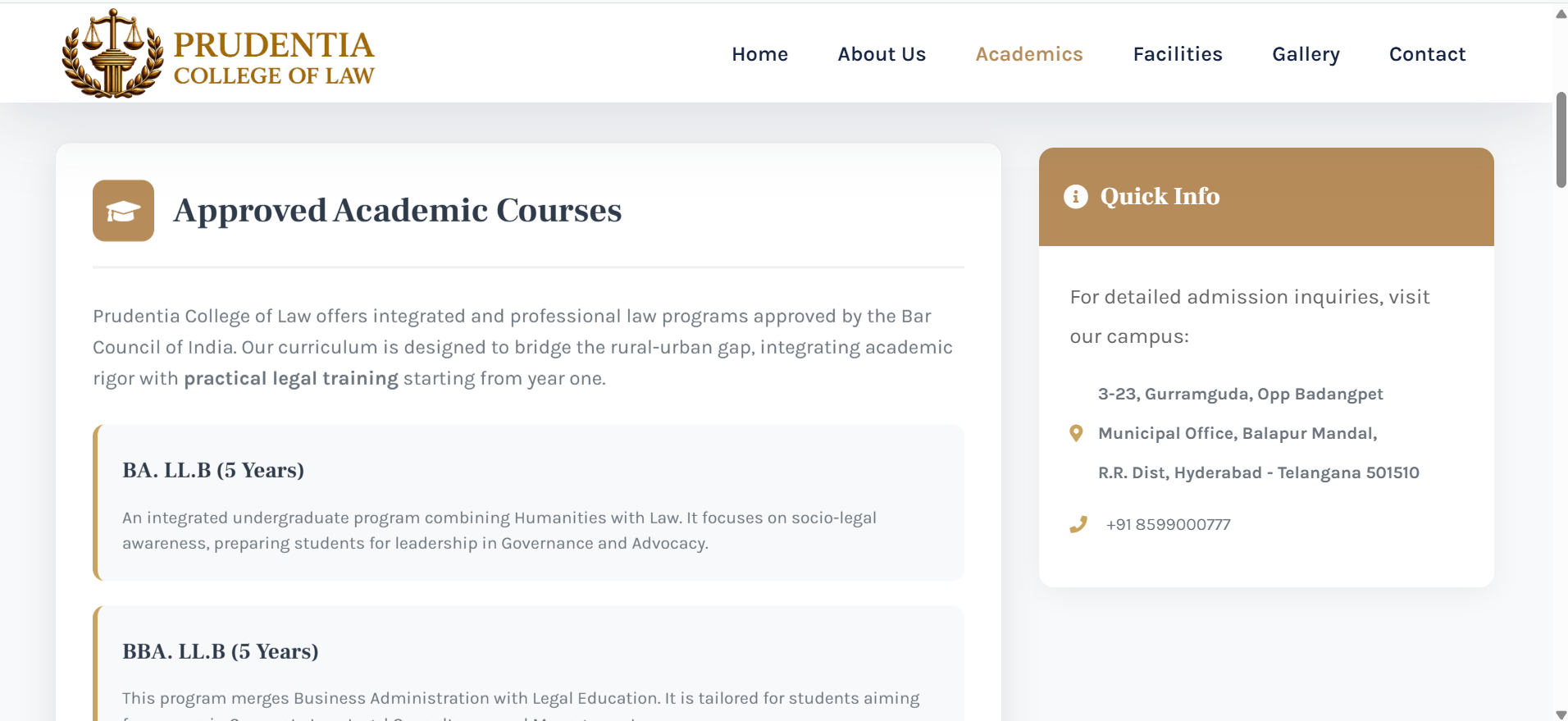Click the info circle icon in Quick Info

(x=1075, y=197)
